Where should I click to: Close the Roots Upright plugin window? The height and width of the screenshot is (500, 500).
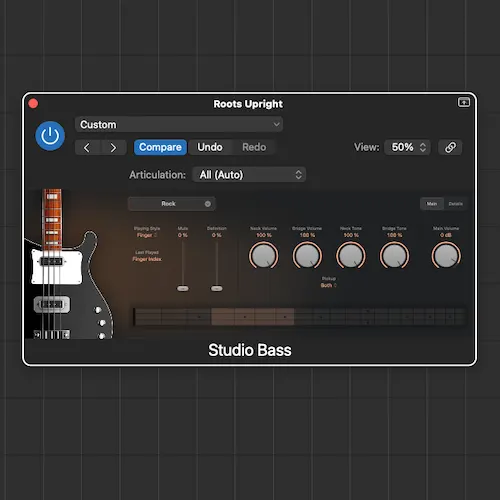pyautogui.click(x=33, y=104)
